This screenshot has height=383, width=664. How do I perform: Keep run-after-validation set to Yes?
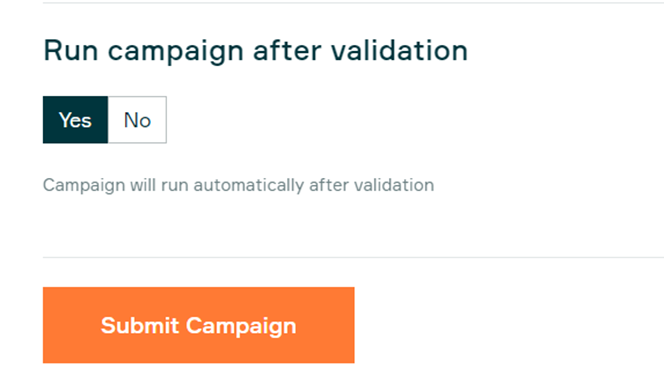75,120
